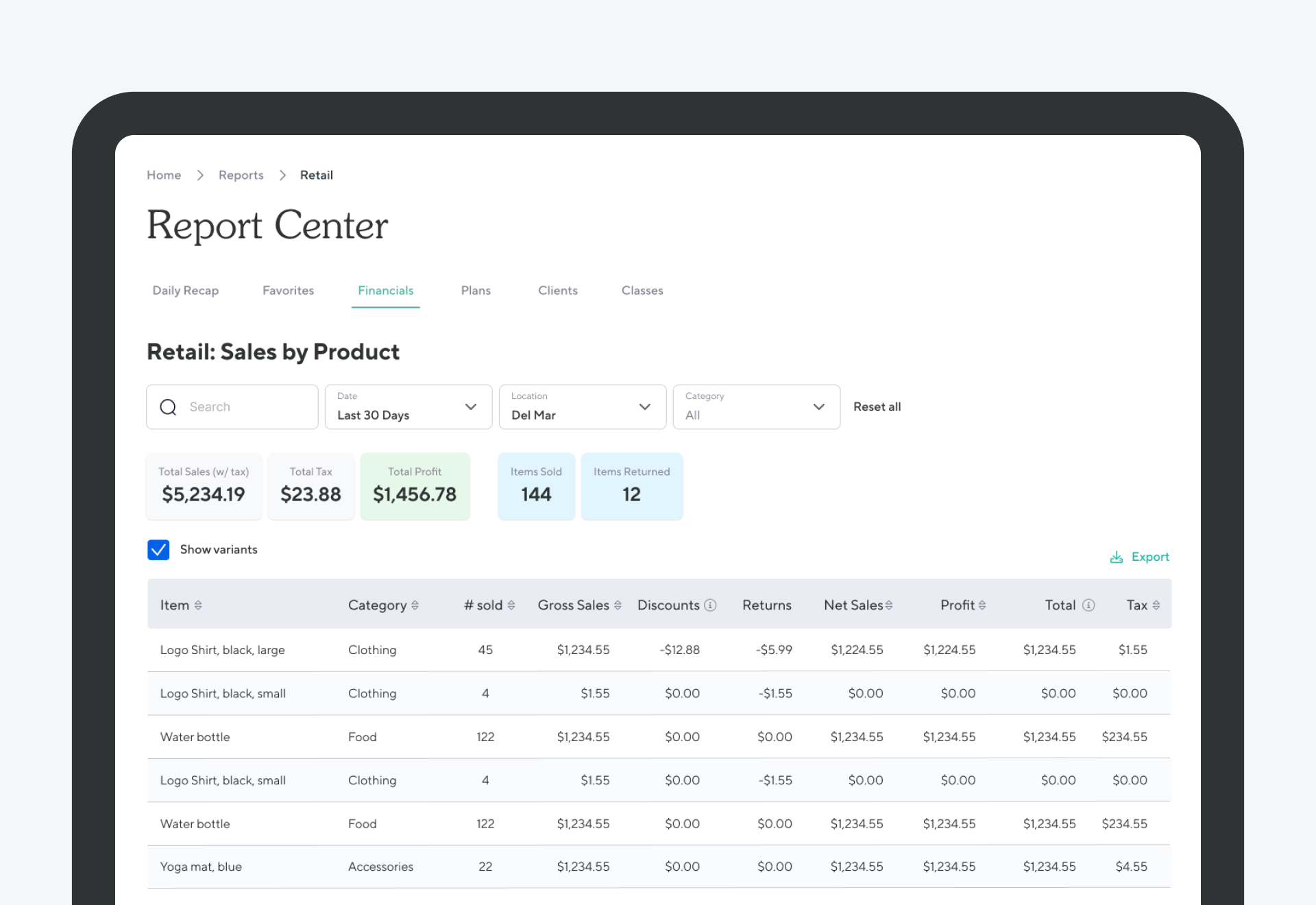Click the Reset all link
This screenshot has height=905, width=1316.
877,407
